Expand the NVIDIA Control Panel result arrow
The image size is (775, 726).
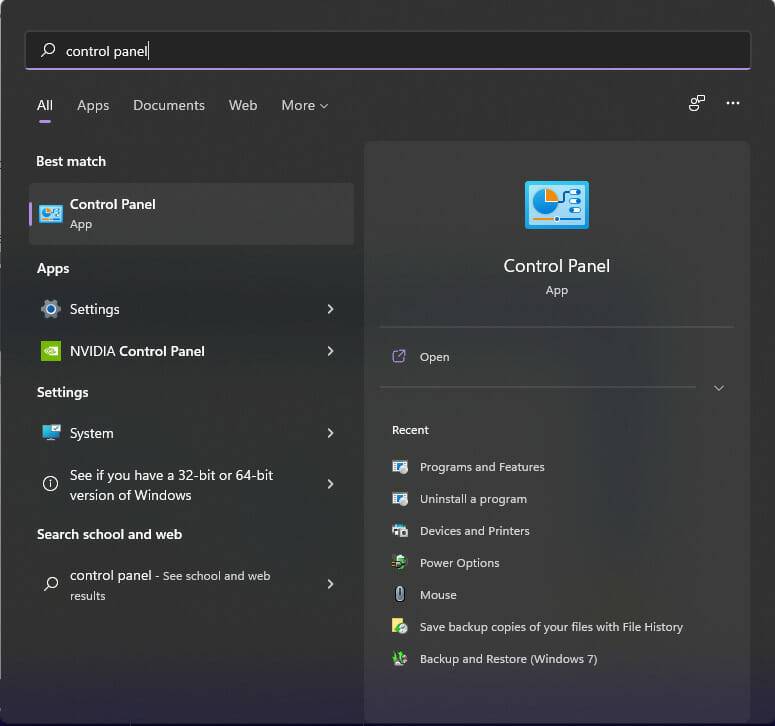point(330,351)
